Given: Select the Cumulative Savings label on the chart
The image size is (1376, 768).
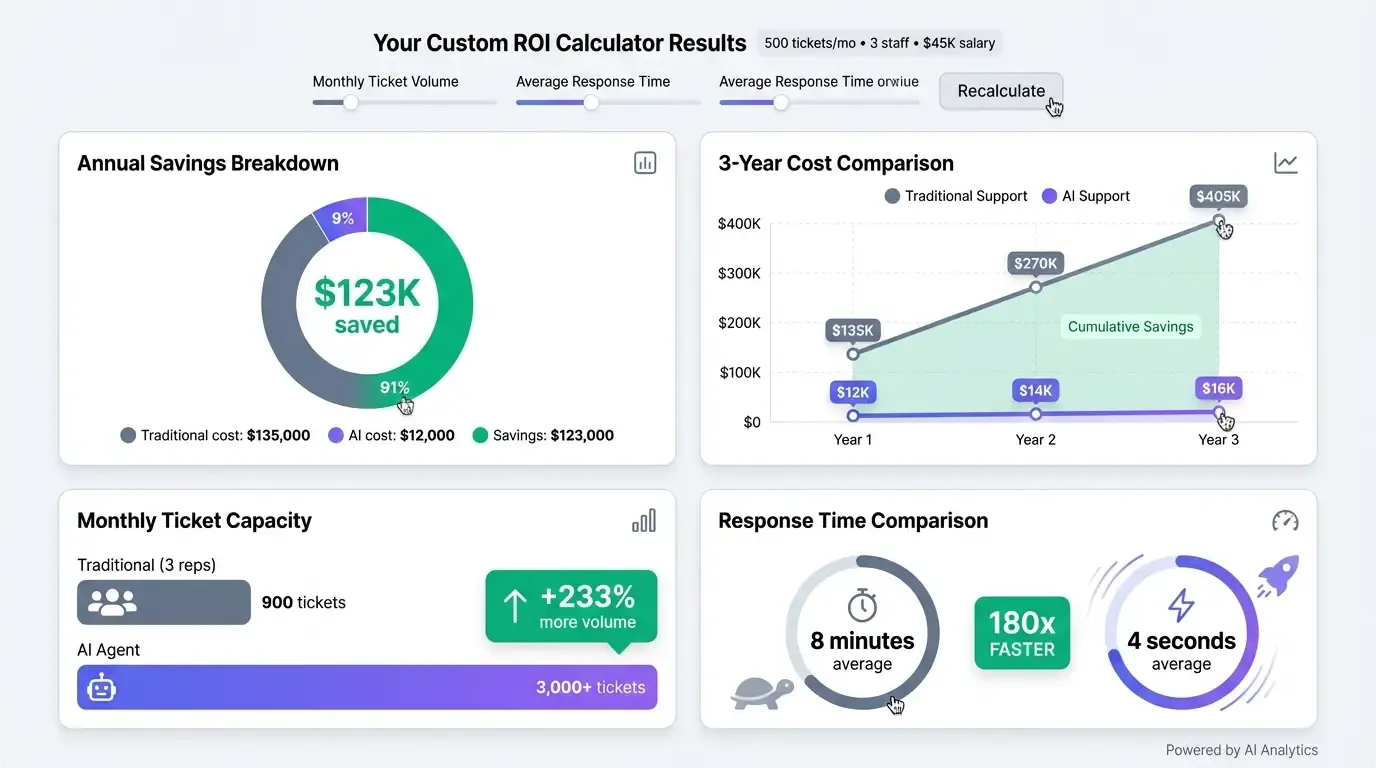Looking at the screenshot, I should pos(1130,326).
